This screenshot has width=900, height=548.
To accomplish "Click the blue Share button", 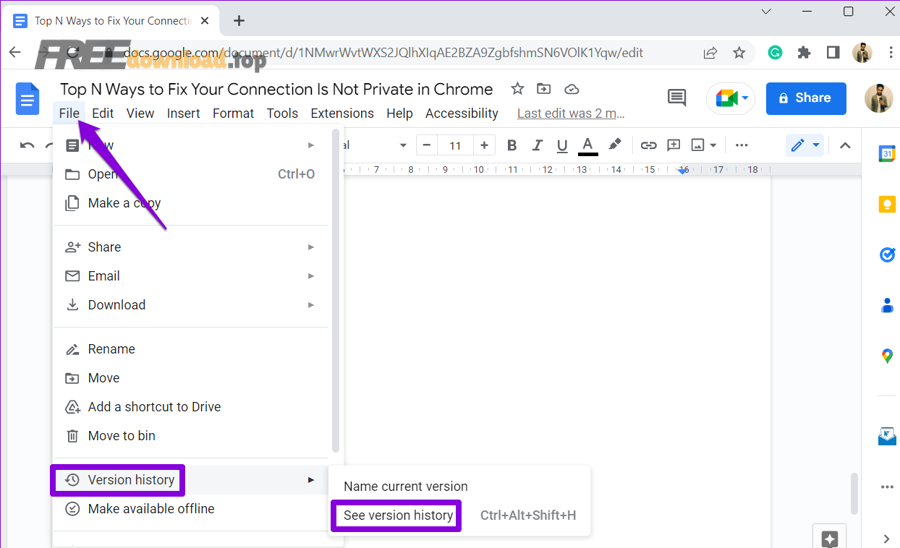I will click(806, 98).
